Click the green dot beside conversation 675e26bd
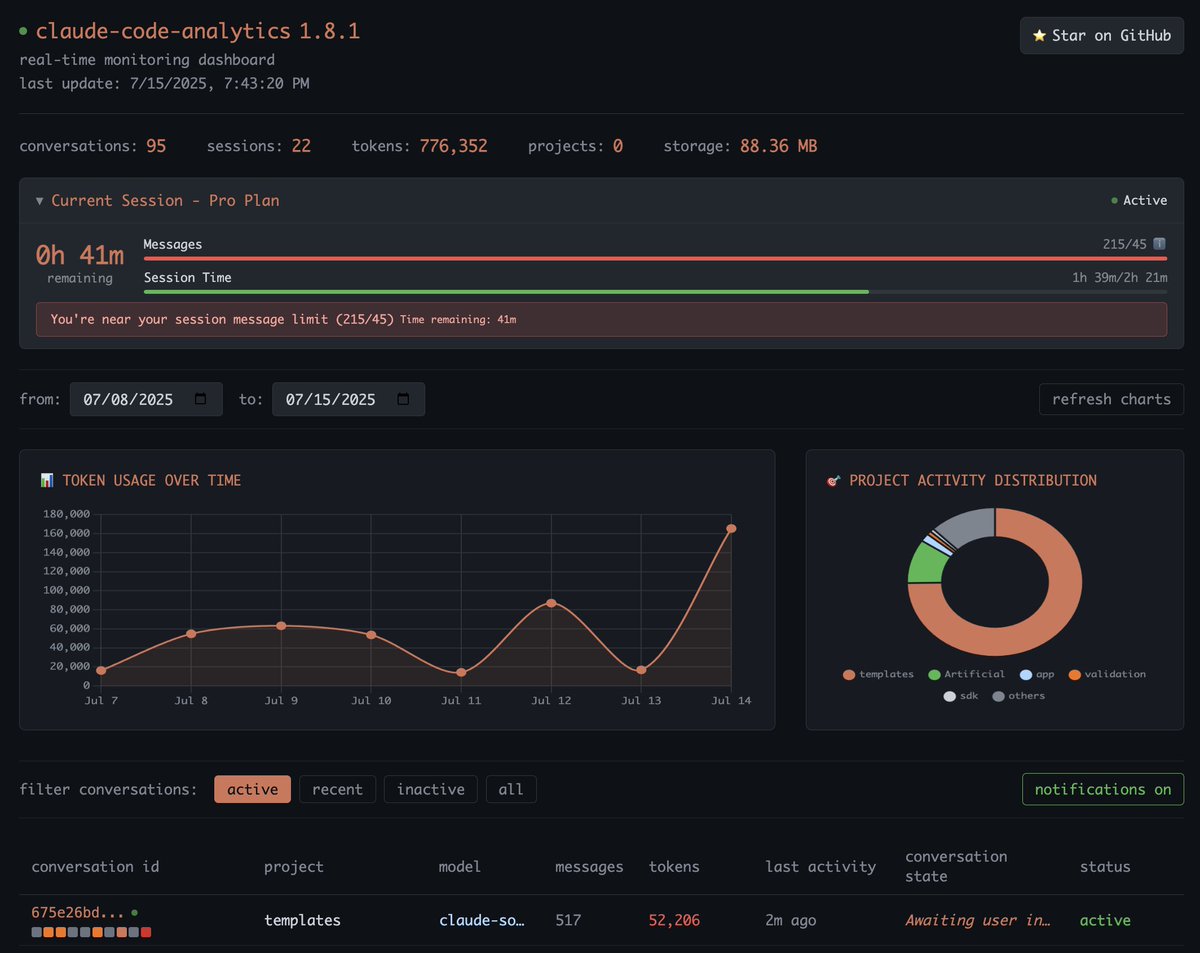The width and height of the screenshot is (1200, 953). click(x=134, y=913)
